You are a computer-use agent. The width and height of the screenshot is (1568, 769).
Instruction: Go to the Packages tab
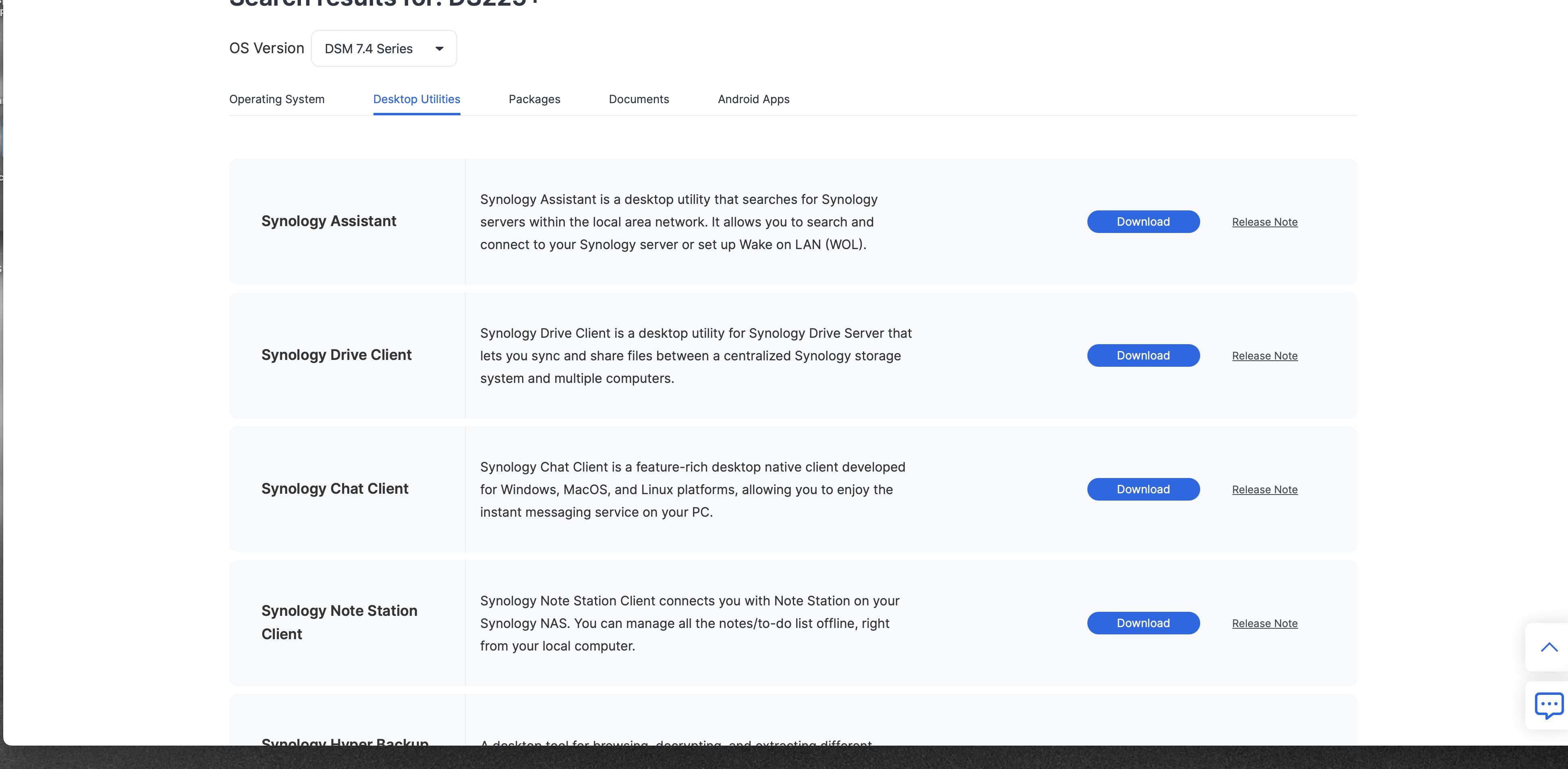535,99
